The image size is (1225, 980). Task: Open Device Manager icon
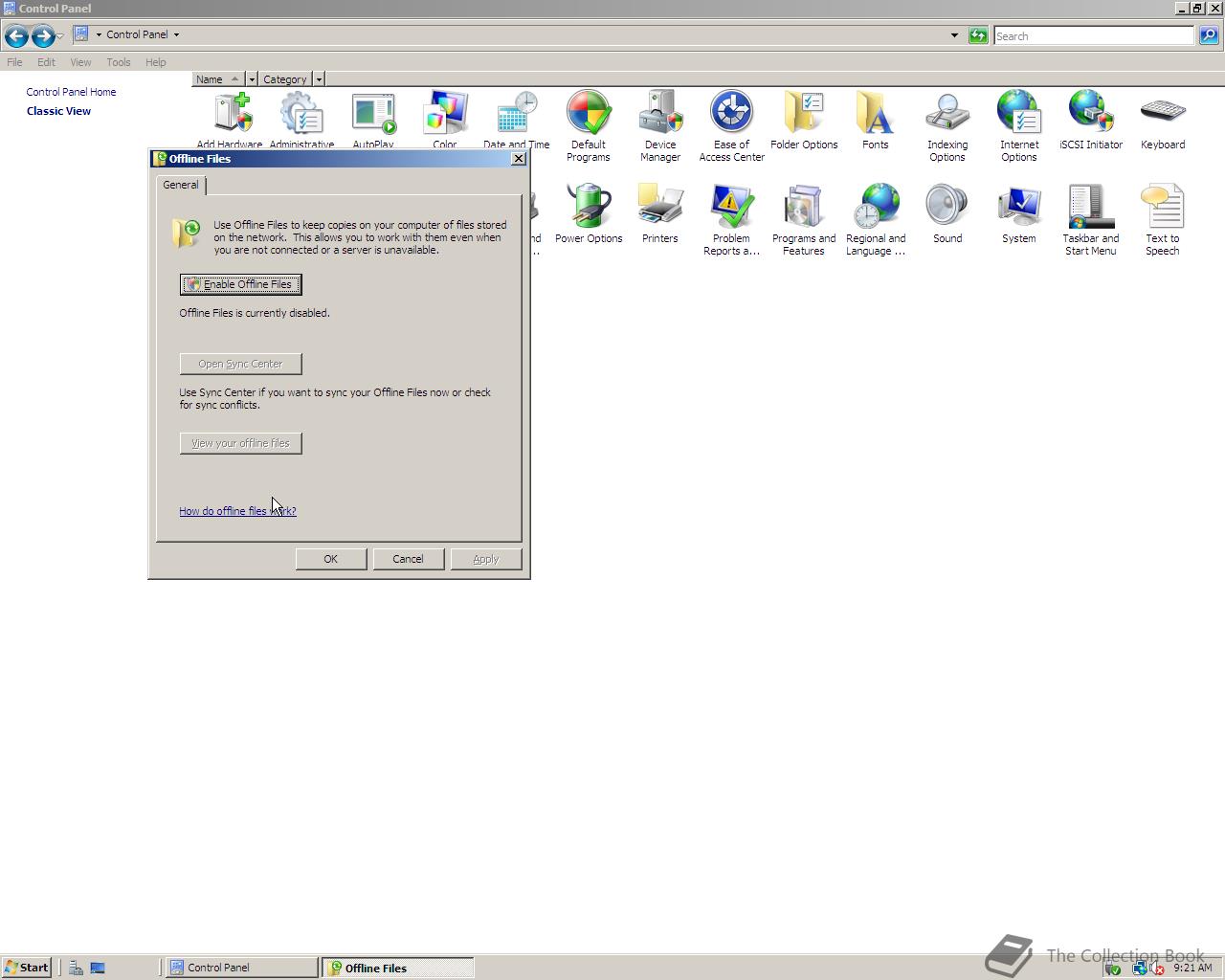[x=660, y=125]
